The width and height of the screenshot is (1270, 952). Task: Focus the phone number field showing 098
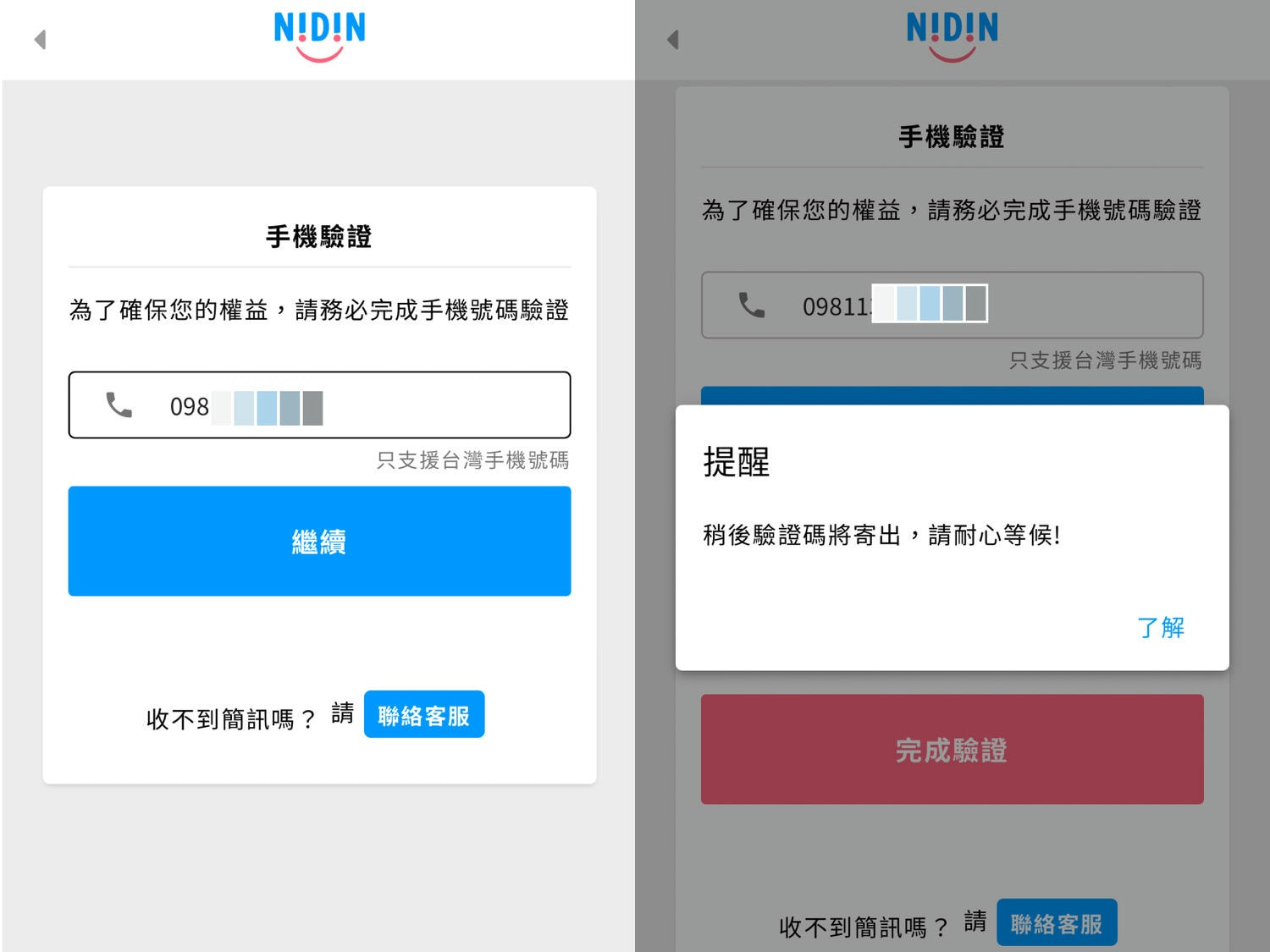tap(319, 404)
